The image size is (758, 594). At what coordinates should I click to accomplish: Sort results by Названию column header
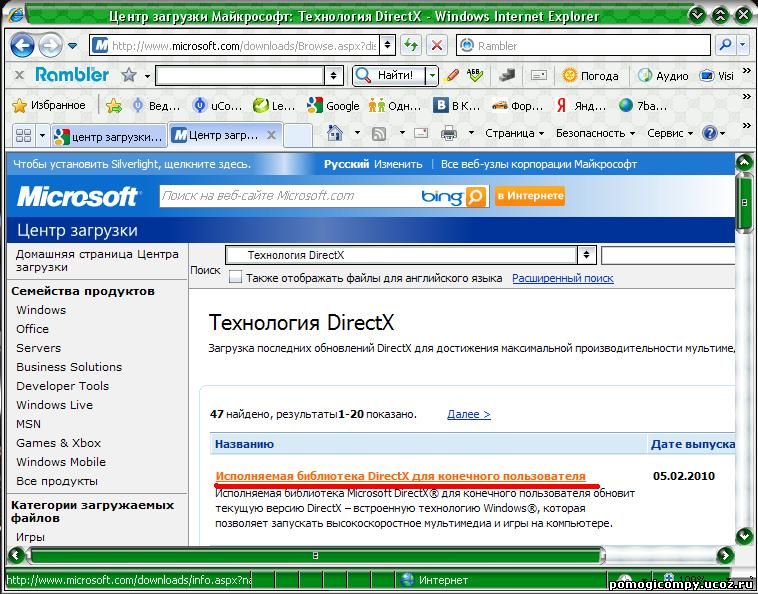[244, 444]
